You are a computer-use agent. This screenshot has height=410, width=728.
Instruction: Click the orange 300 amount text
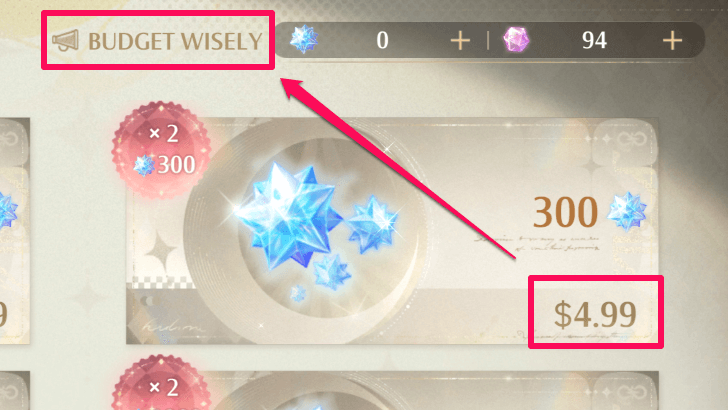click(565, 212)
